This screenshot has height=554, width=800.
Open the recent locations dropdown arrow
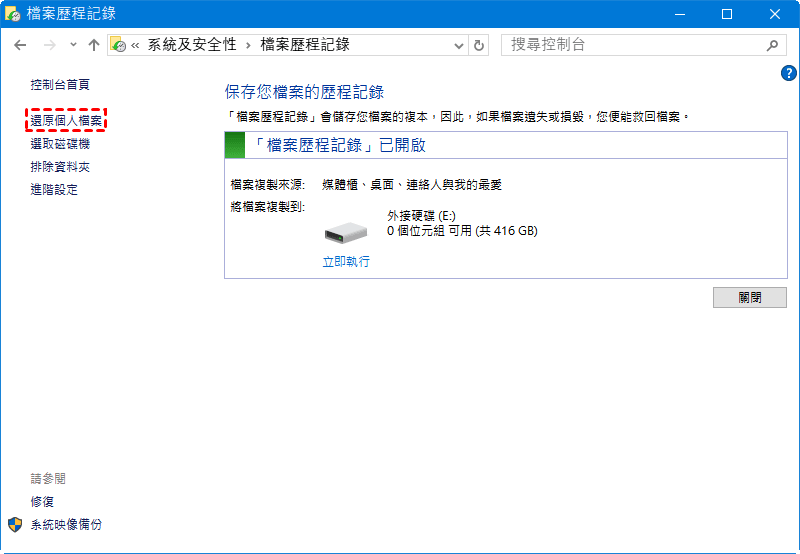(73, 45)
